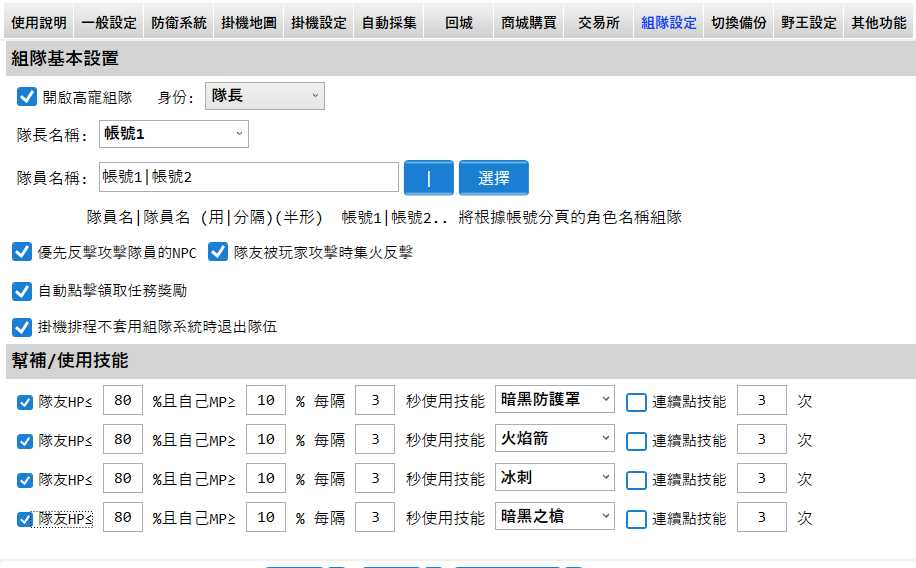Click the blue separator | button
The height and width of the screenshot is (568, 916).
pyautogui.click(x=428, y=178)
